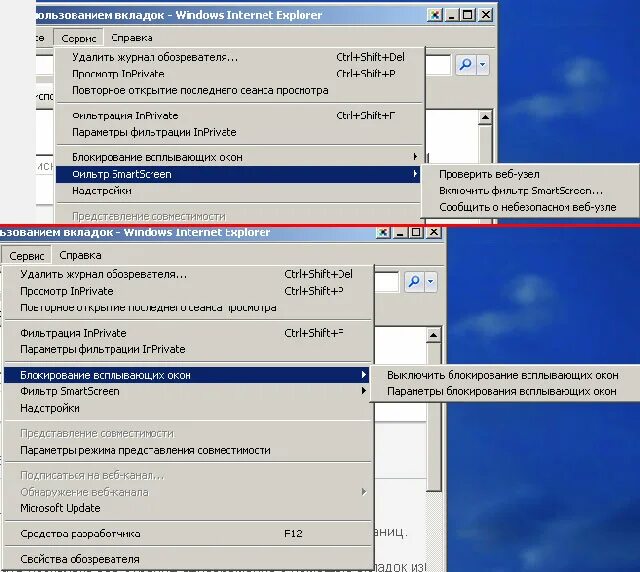
Task: Open Сервис menu in the bottom window
Action: pos(27,256)
